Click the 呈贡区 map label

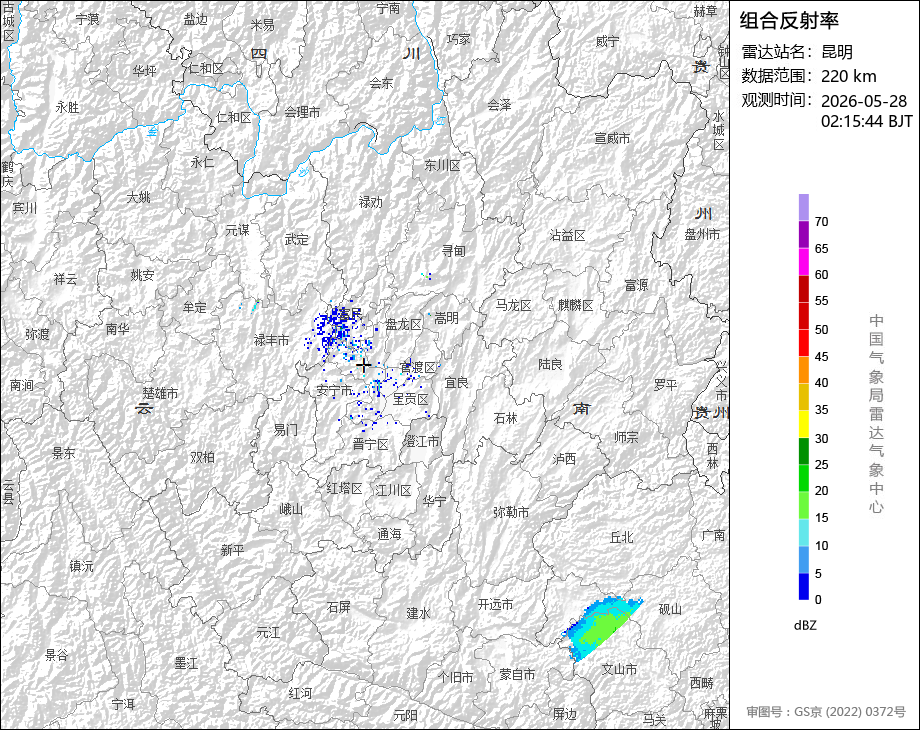point(411,399)
